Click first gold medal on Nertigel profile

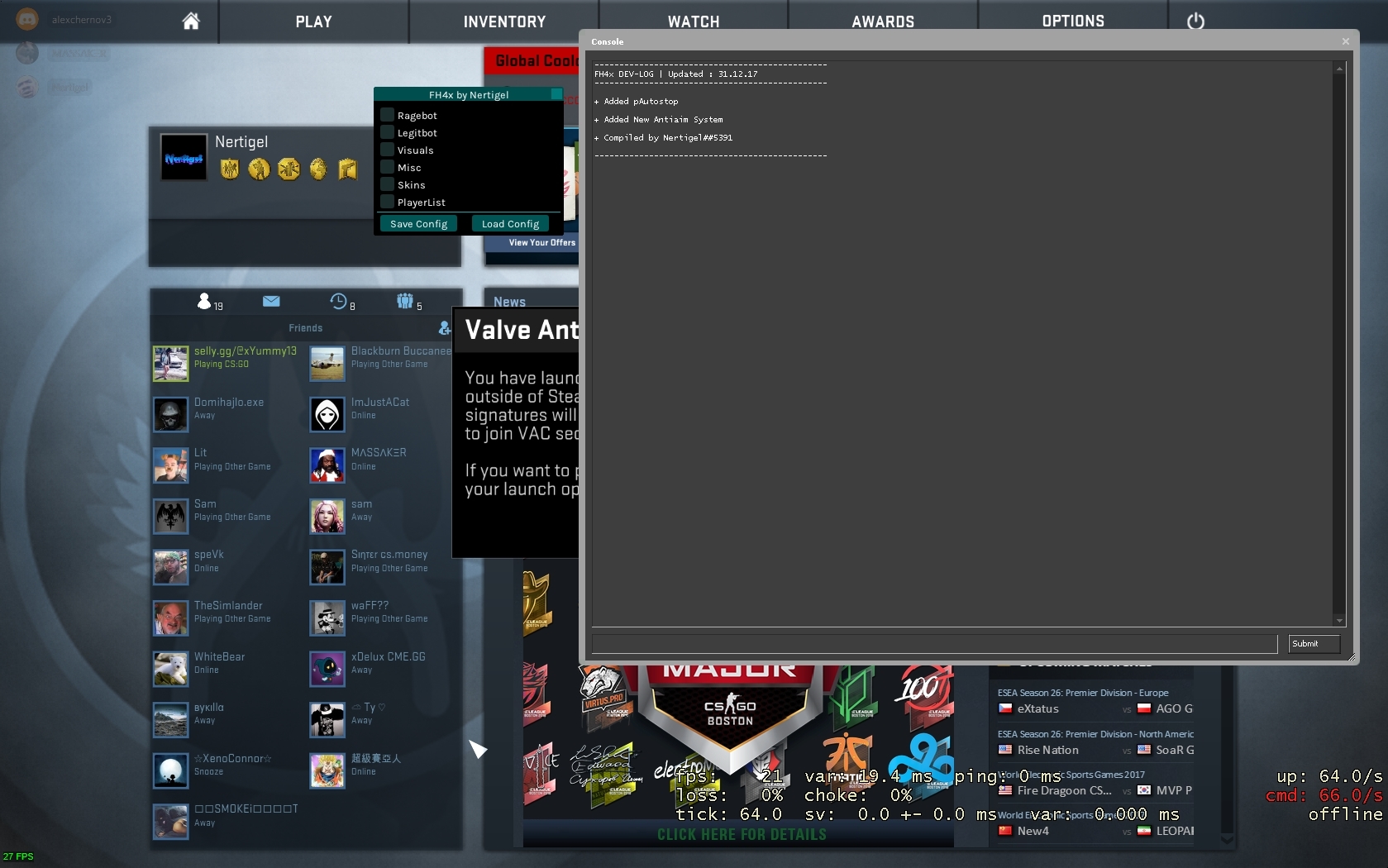point(230,169)
